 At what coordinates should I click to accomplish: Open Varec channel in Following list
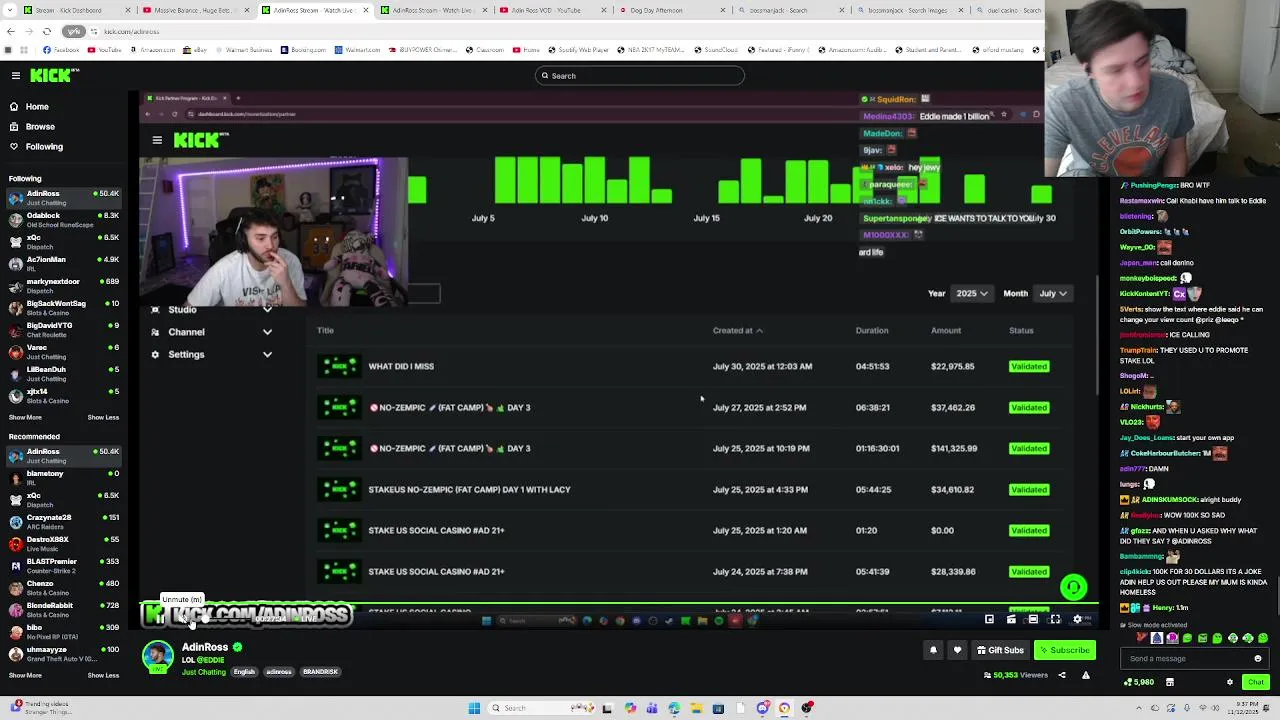[x=62, y=351]
